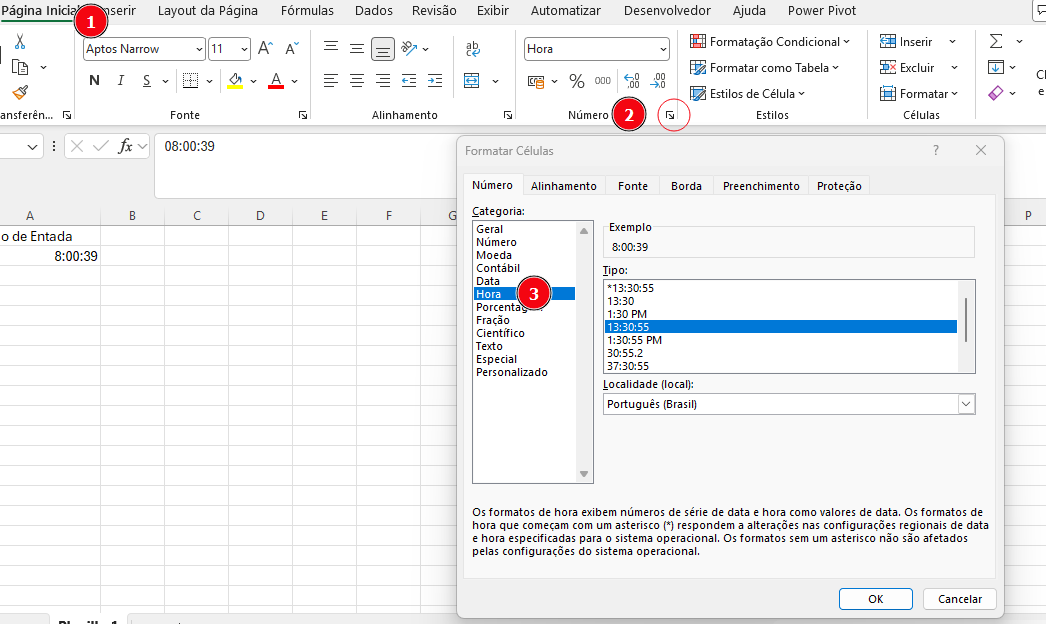
Task: Dismiss the dialog with Cancelar
Action: click(x=958, y=598)
